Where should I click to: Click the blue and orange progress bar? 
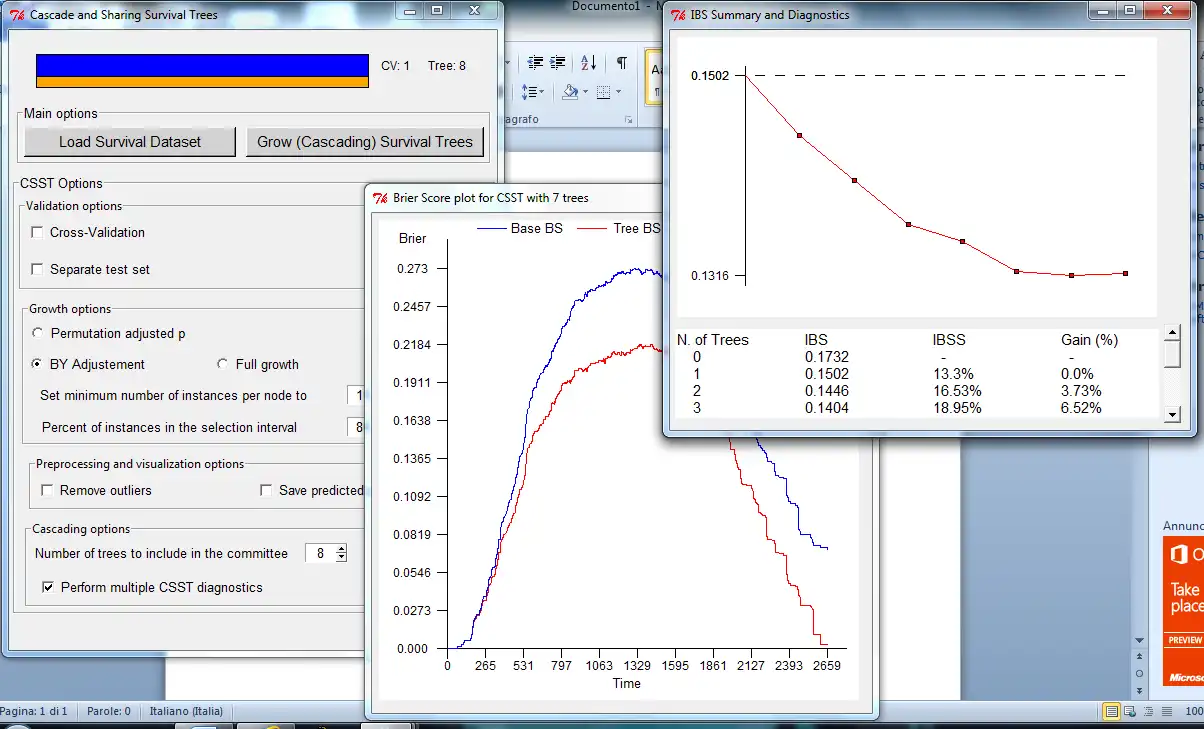click(x=202, y=71)
